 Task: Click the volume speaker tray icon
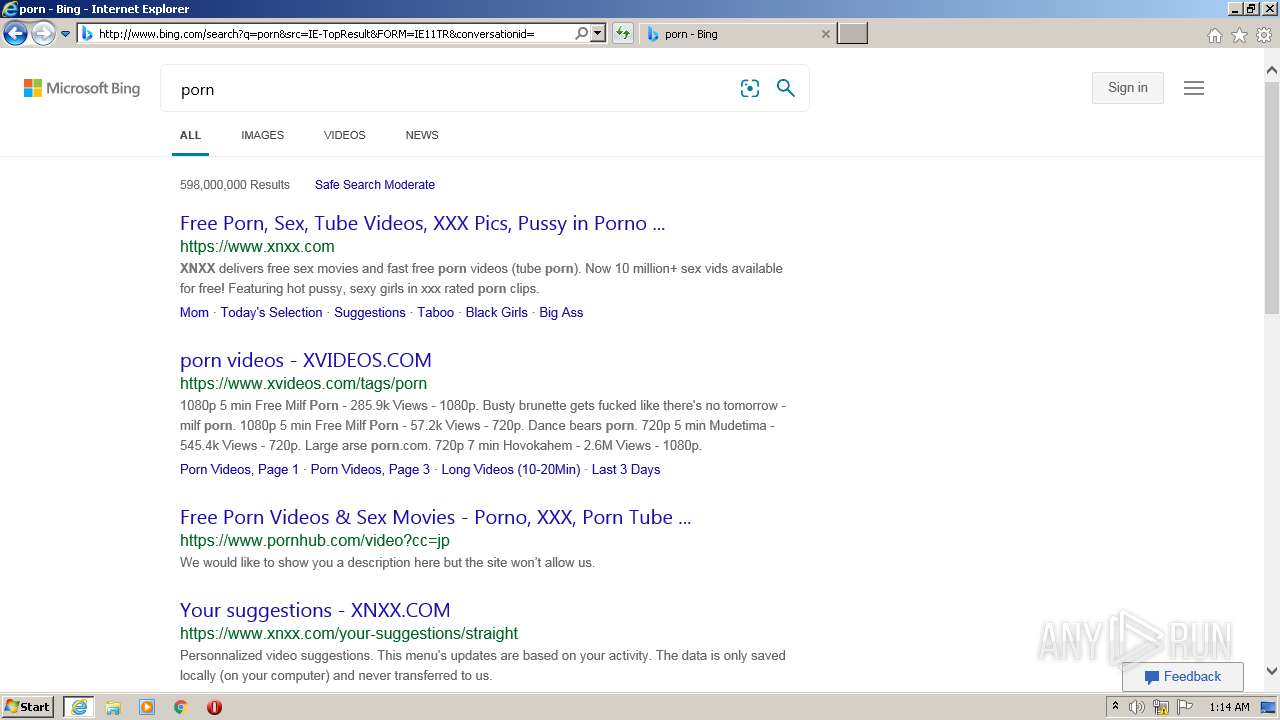click(1137, 707)
